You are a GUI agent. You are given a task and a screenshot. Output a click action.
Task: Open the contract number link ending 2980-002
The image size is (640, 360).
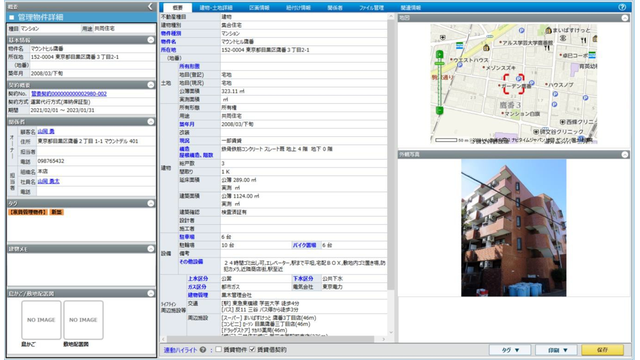coord(69,93)
